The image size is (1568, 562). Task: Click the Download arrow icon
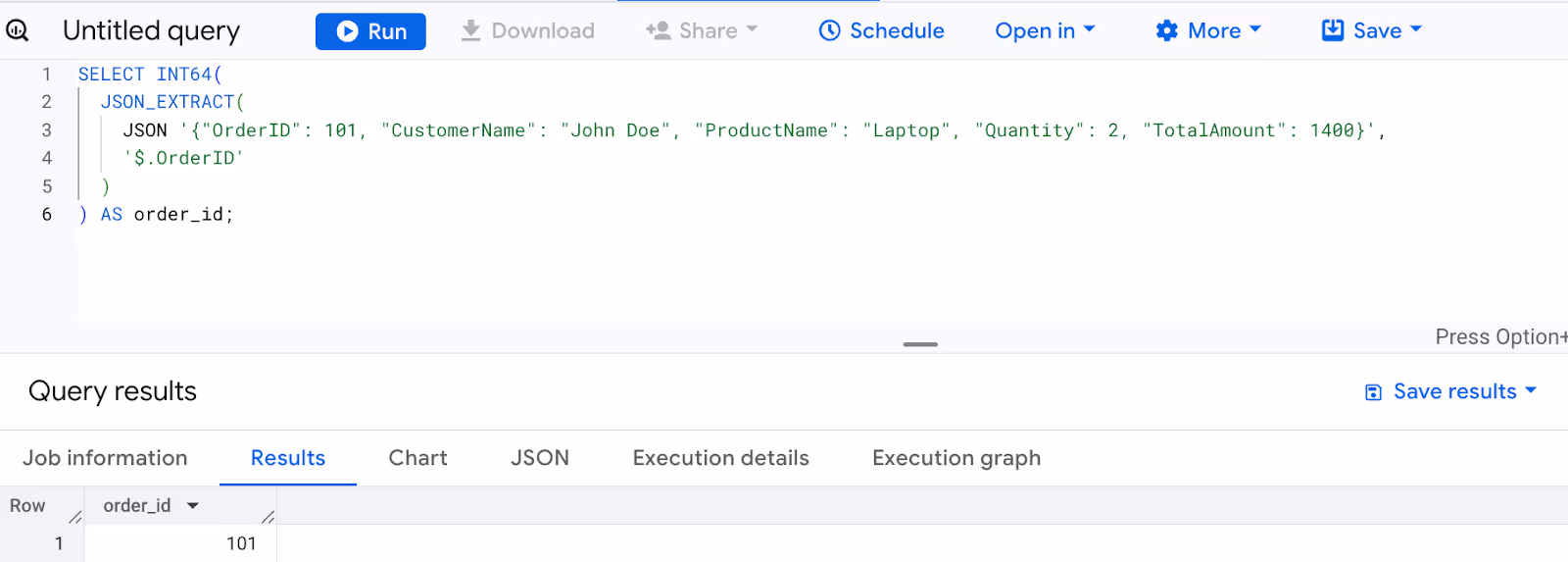click(470, 30)
